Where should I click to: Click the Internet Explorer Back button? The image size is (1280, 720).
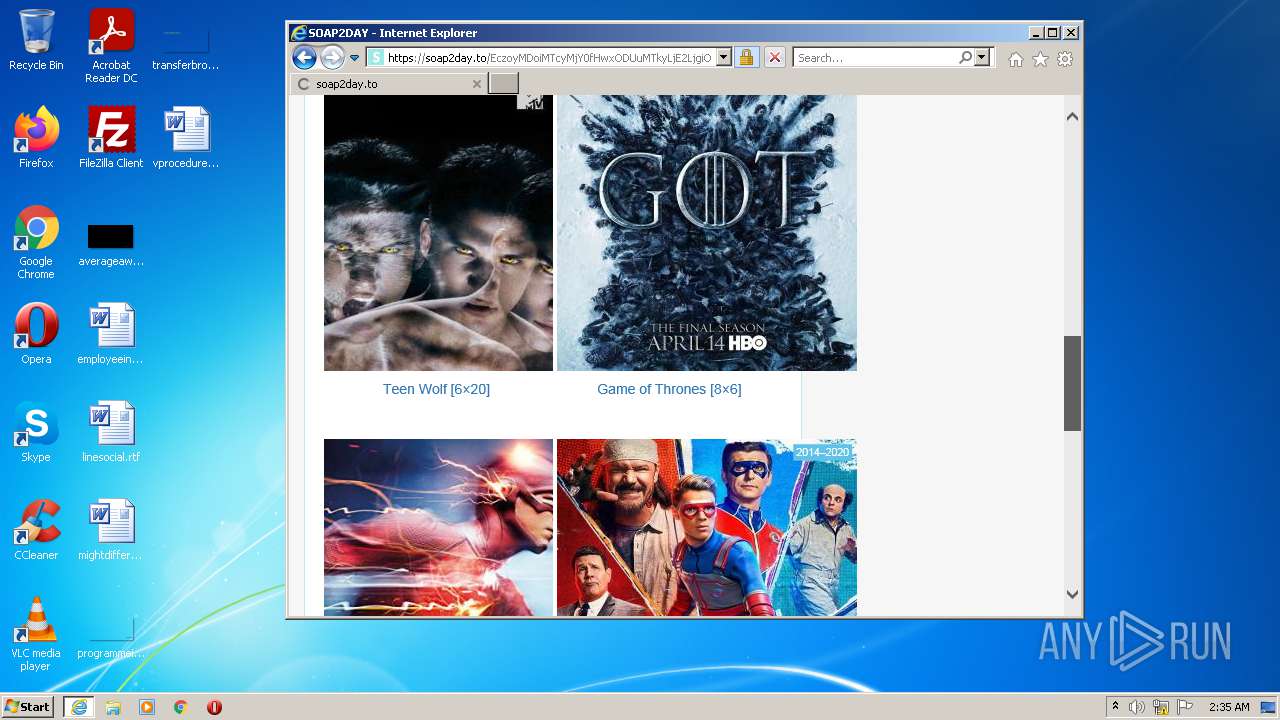point(305,57)
